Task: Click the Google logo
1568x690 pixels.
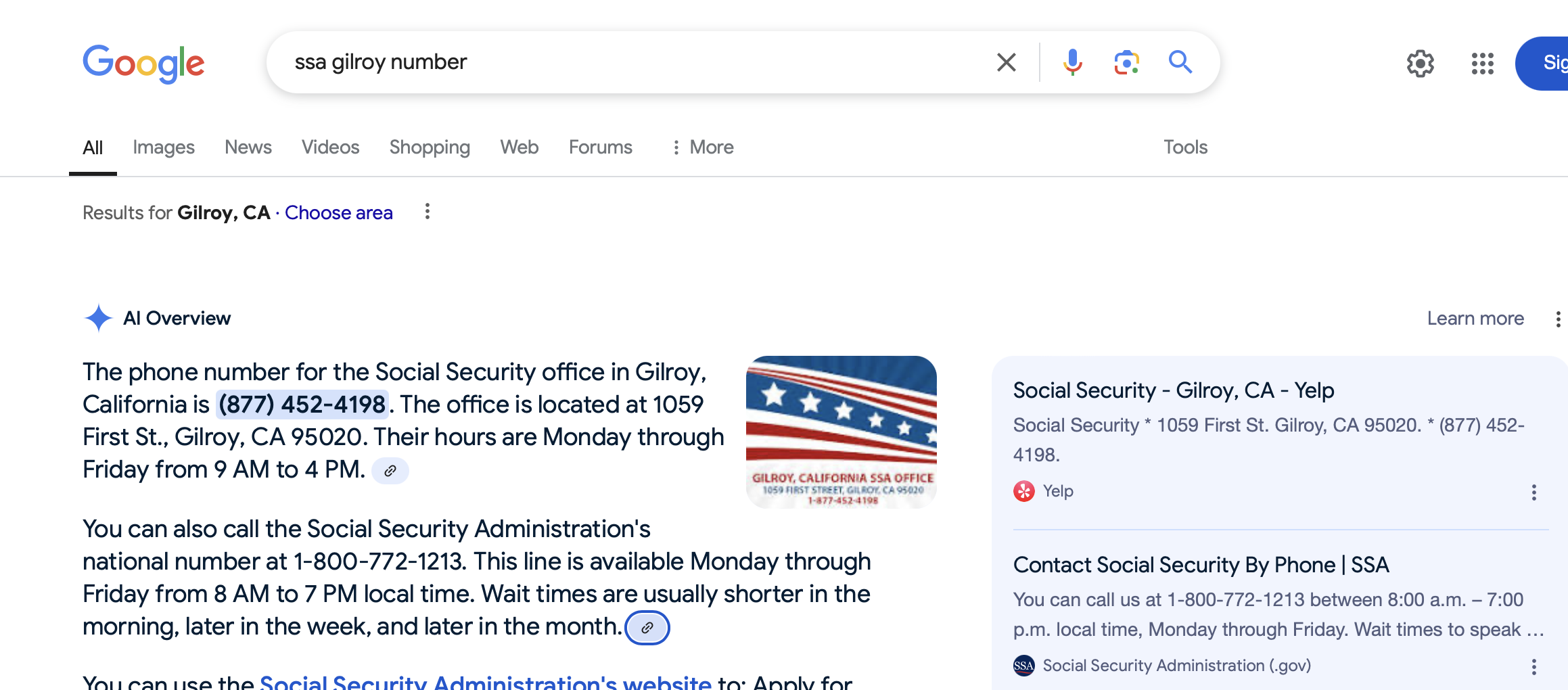Action: point(143,64)
